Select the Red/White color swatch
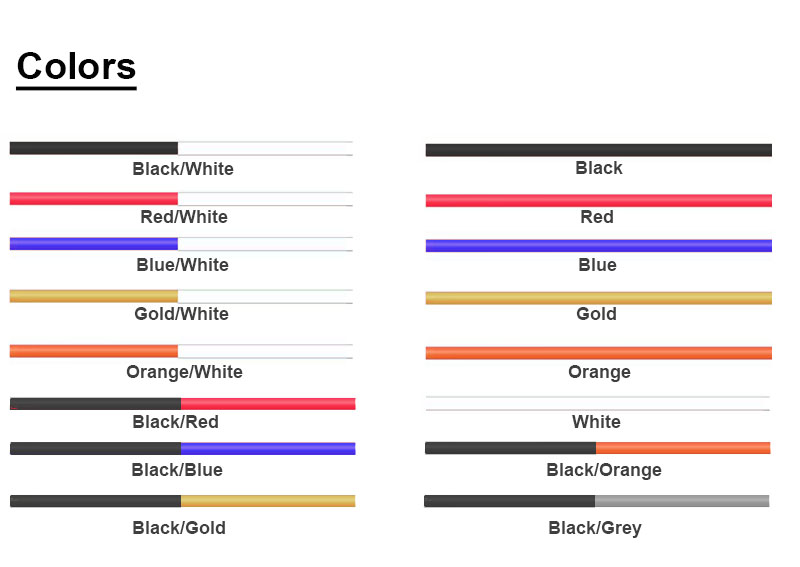This screenshot has width=800, height=567. (181, 198)
